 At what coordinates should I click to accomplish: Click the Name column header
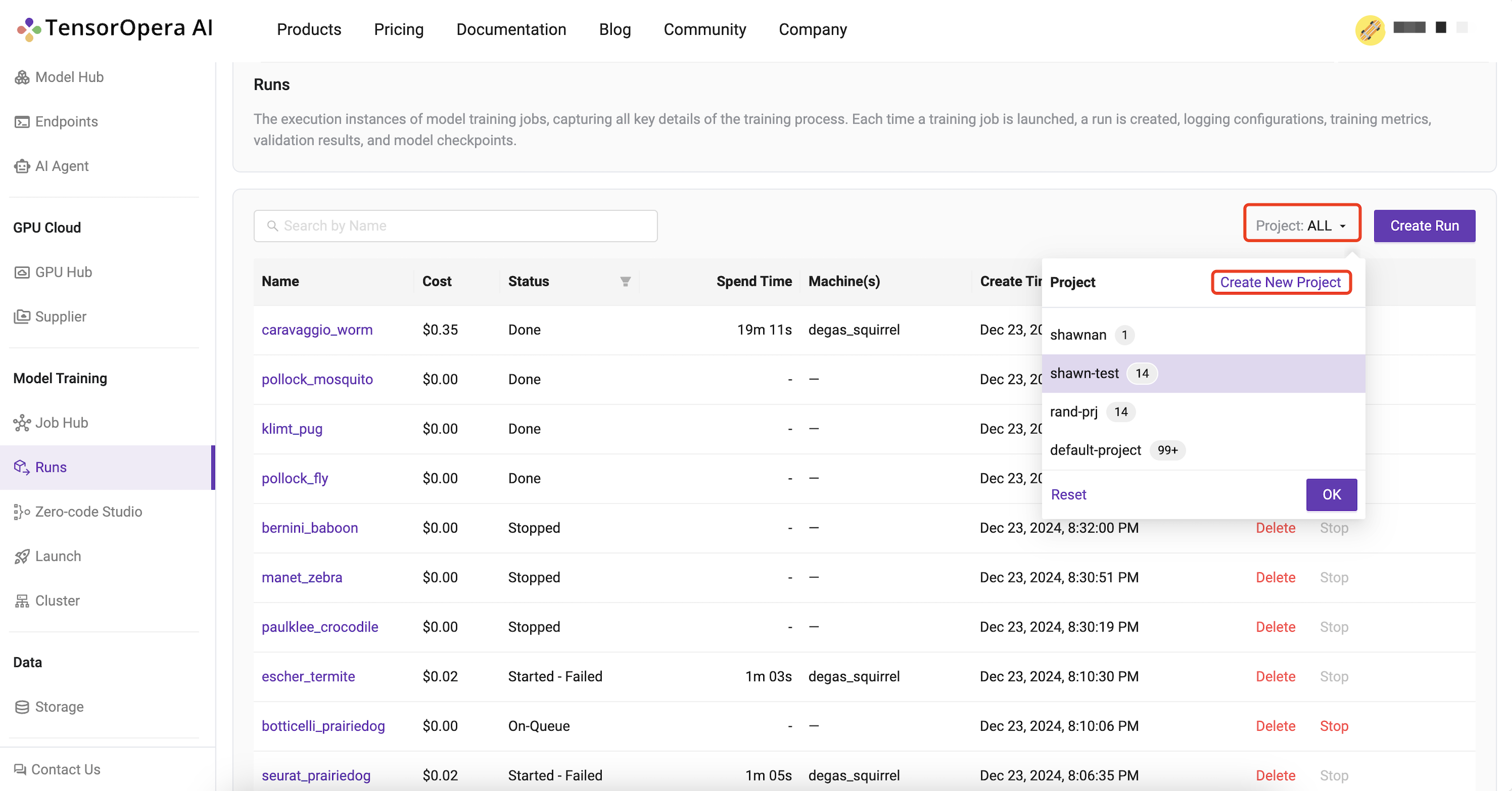point(280,282)
